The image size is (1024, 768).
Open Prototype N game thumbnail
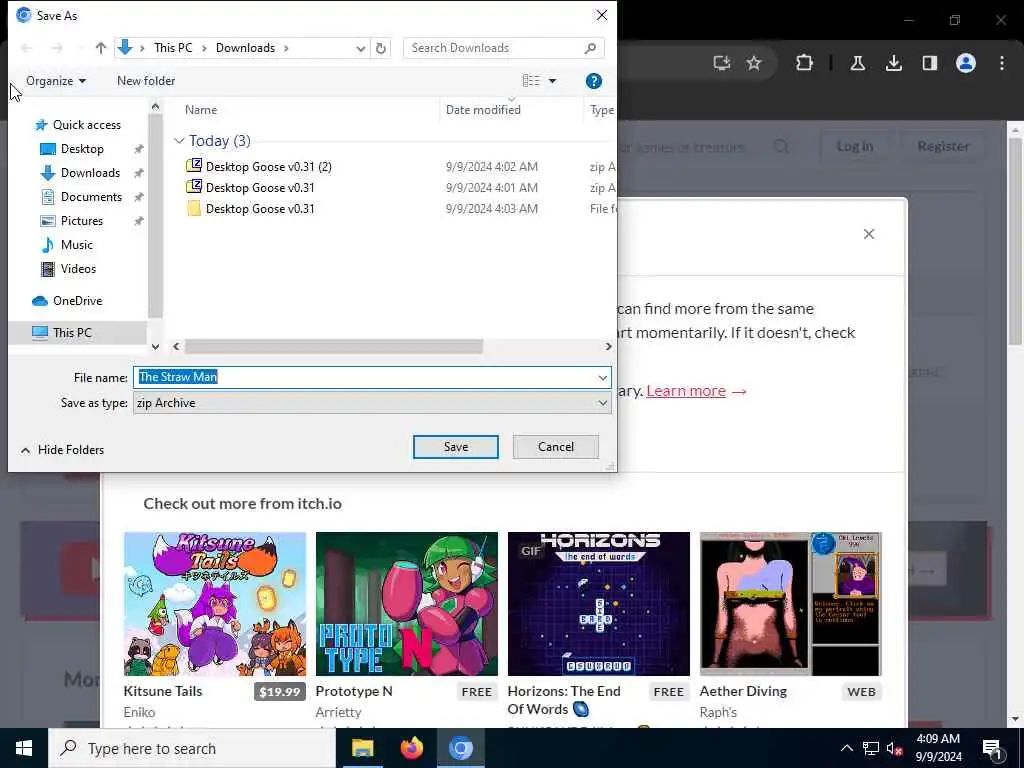(x=407, y=604)
